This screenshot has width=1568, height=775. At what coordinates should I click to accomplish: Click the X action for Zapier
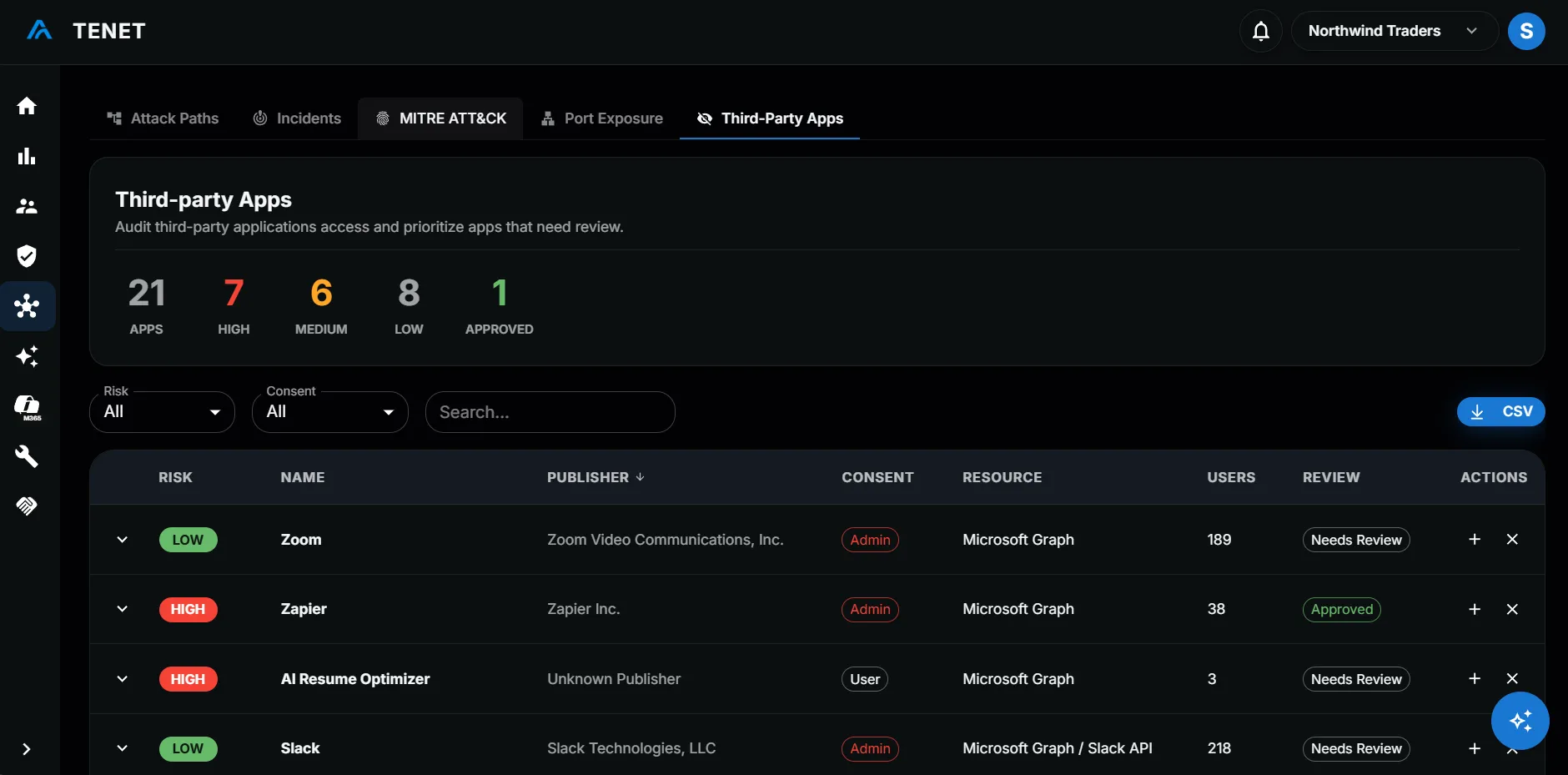pyautogui.click(x=1512, y=609)
